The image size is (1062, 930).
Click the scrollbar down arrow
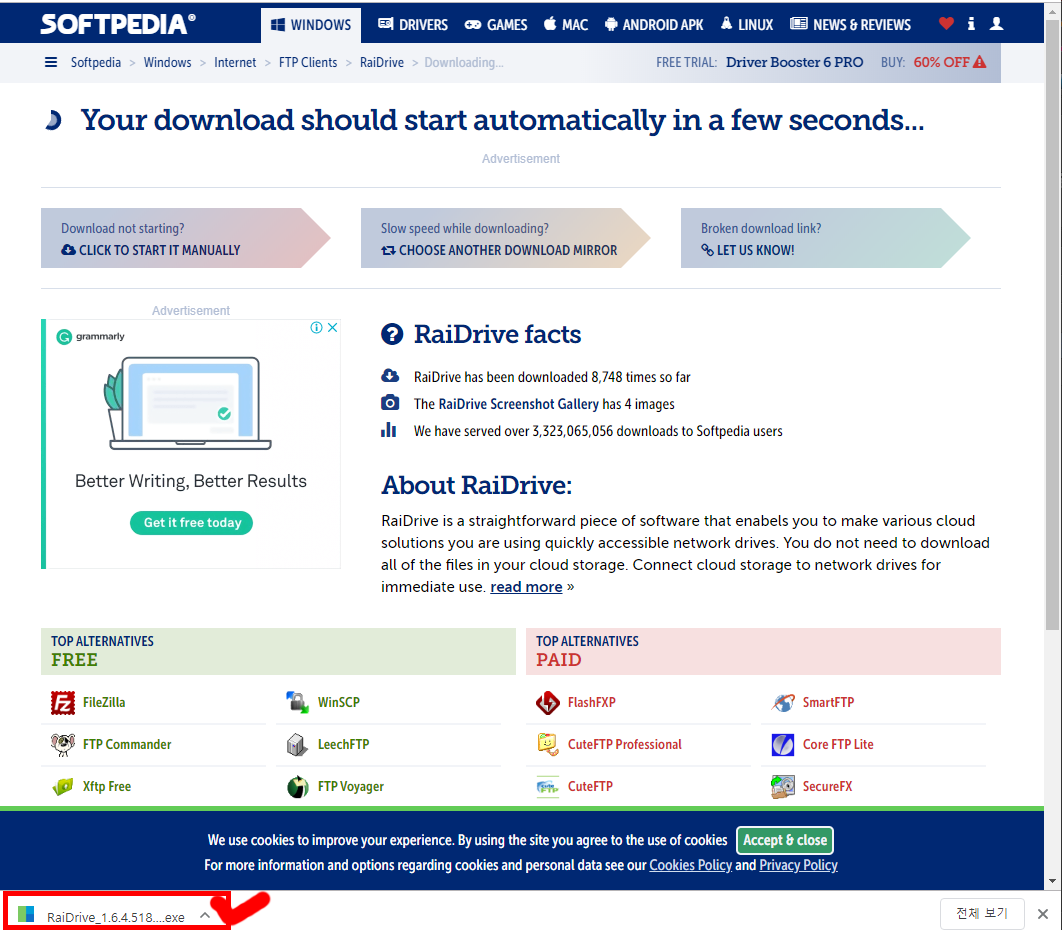[1052, 882]
